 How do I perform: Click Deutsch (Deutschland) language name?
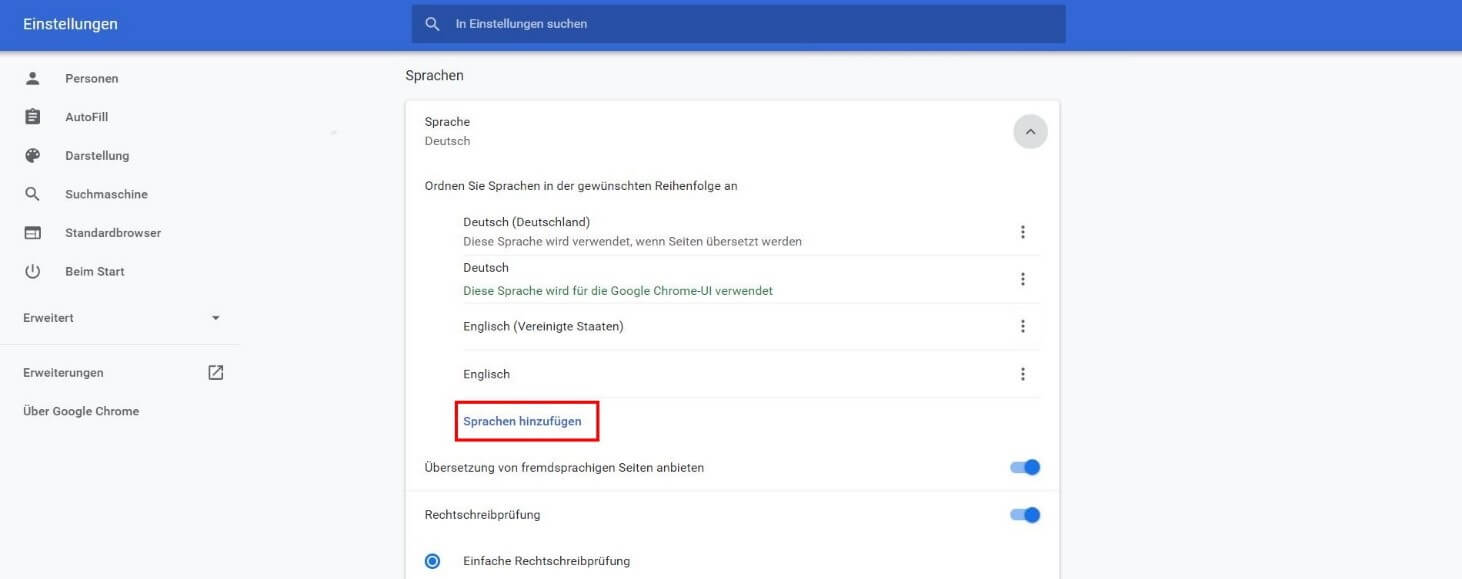[526, 222]
